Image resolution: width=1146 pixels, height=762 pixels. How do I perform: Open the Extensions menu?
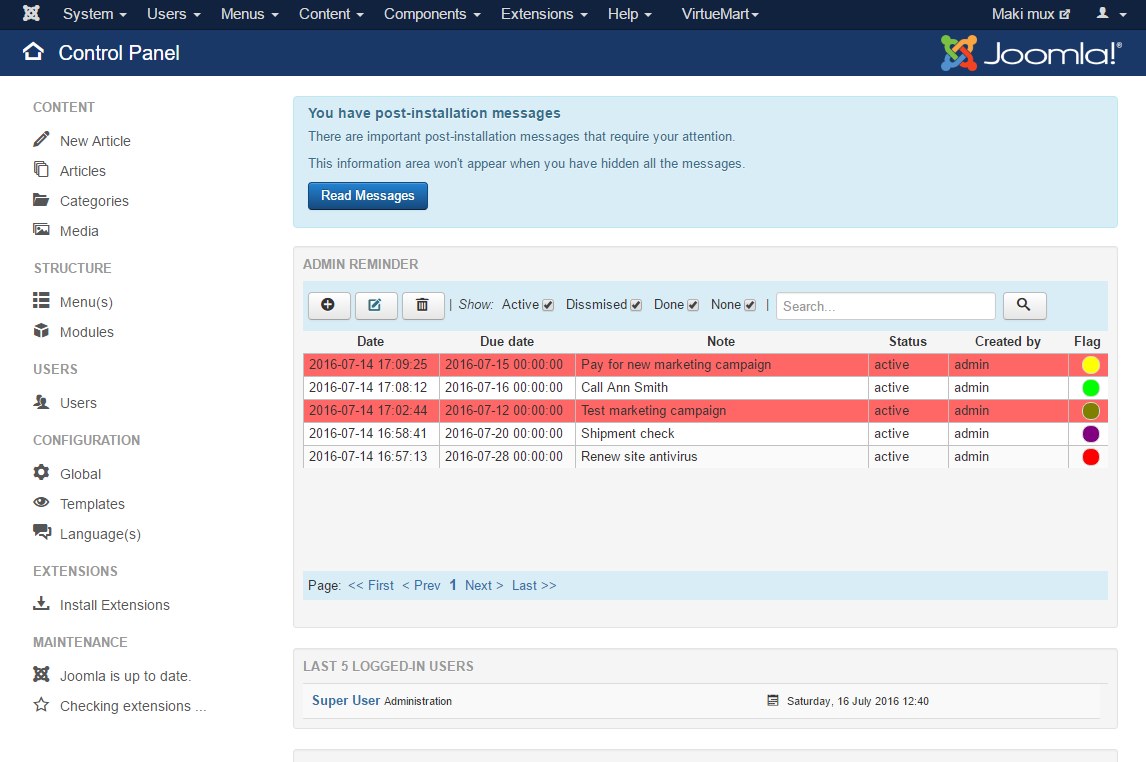[x=543, y=14]
